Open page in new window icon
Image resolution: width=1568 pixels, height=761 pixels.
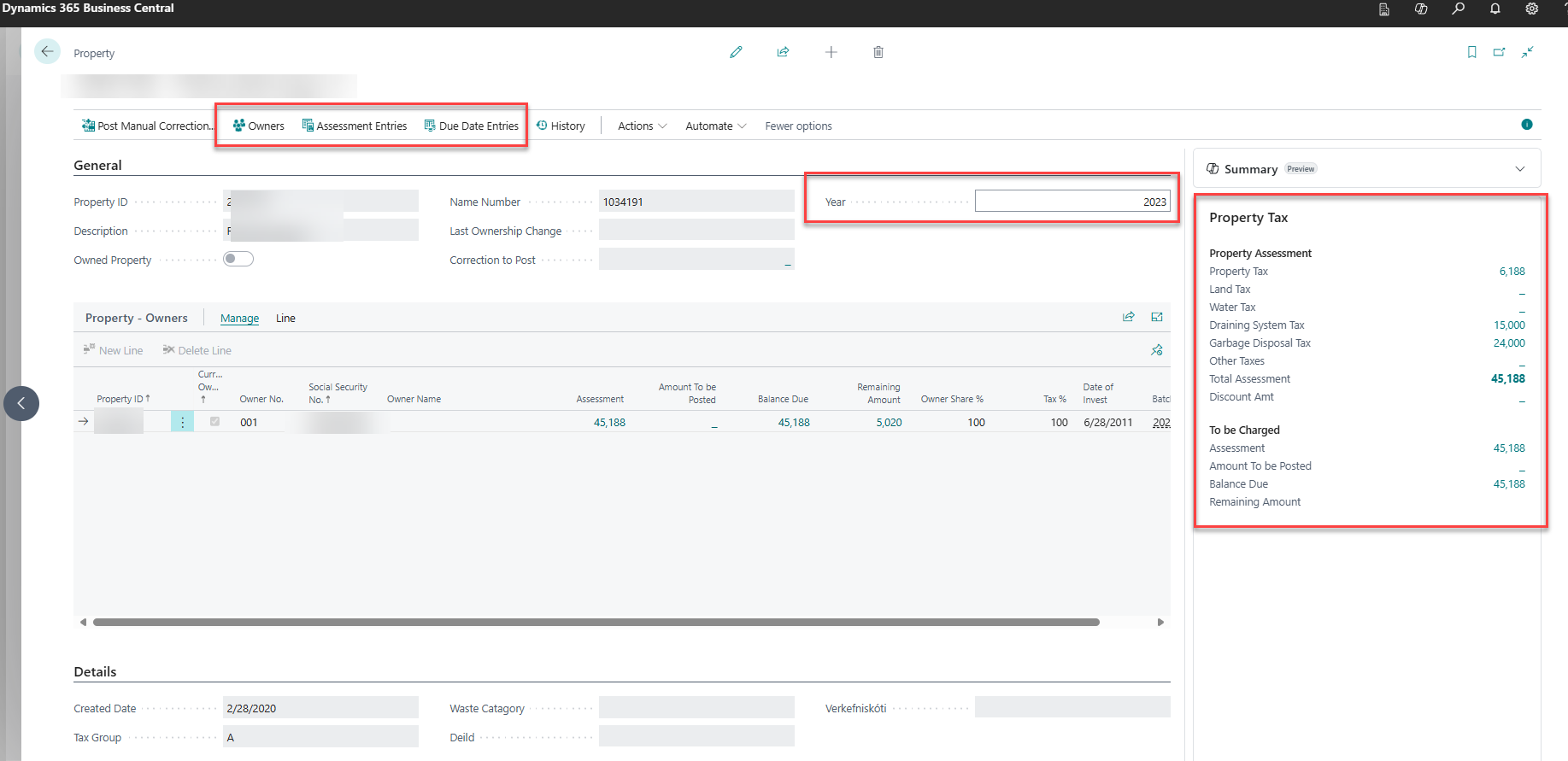1499,52
